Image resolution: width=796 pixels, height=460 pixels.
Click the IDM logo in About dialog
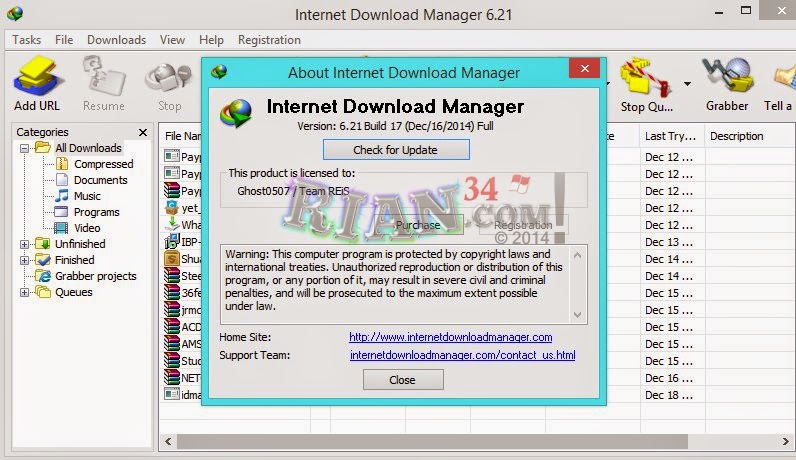(x=236, y=113)
